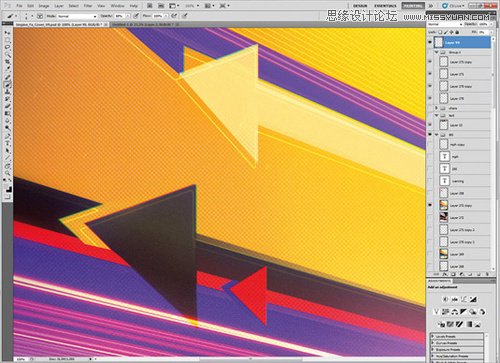The width and height of the screenshot is (500, 363).
Task: Open the CS Live menu
Action: [x=453, y=6]
